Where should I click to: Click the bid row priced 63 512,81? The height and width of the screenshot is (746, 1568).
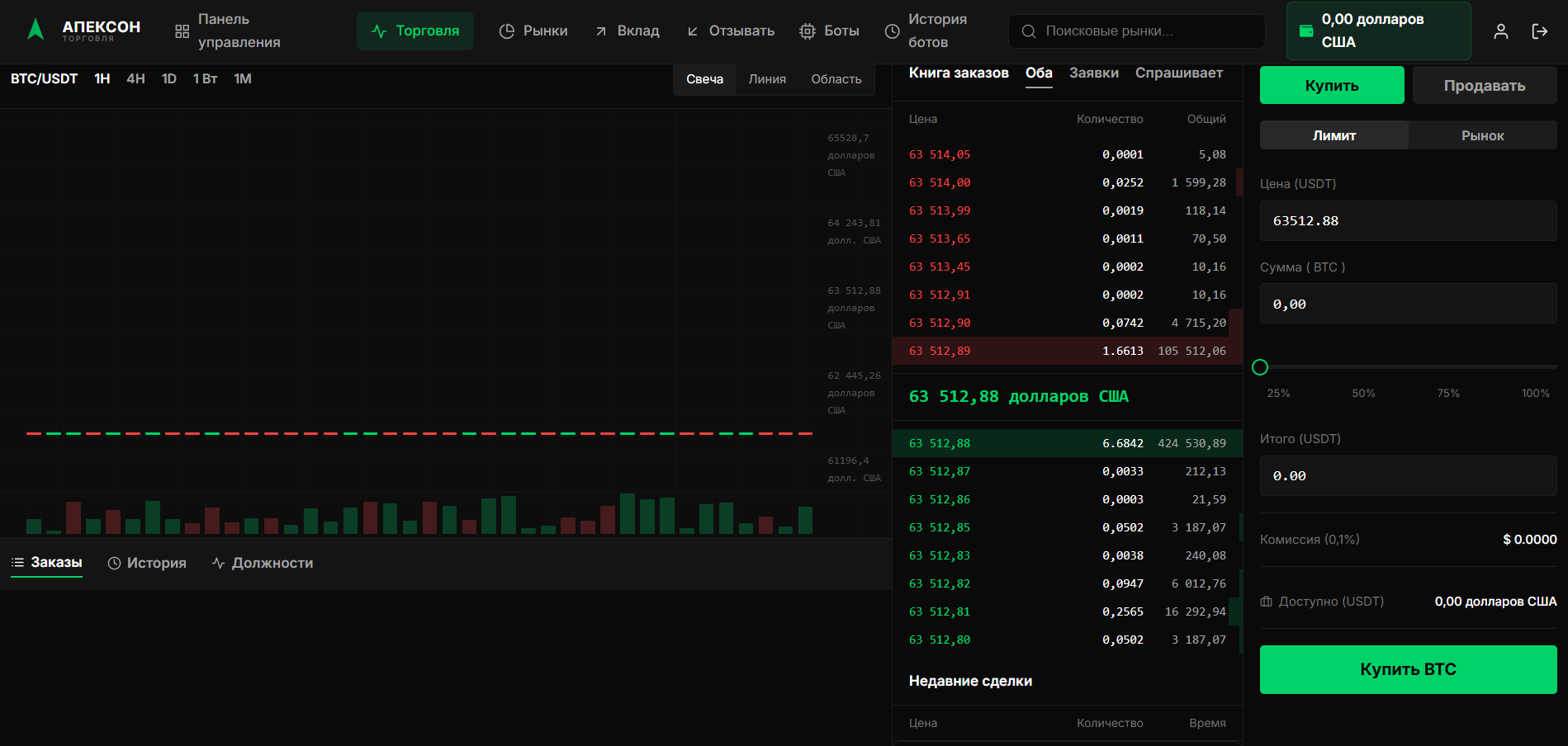click(1068, 611)
